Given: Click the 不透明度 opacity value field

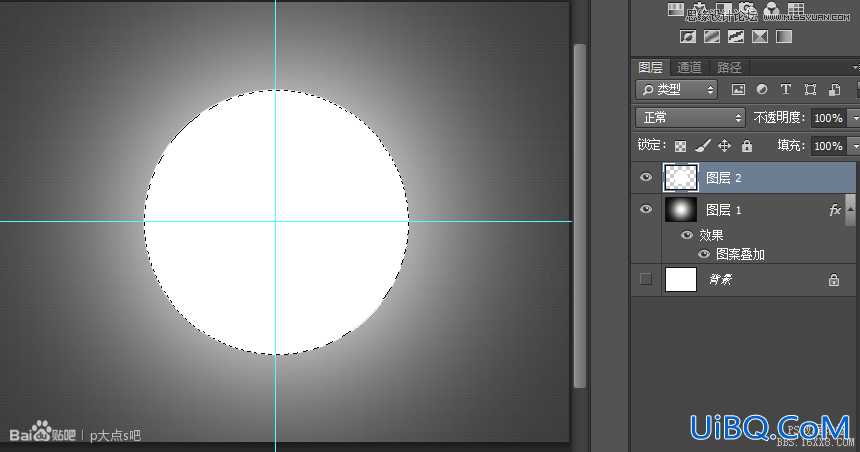Looking at the screenshot, I should [x=828, y=118].
